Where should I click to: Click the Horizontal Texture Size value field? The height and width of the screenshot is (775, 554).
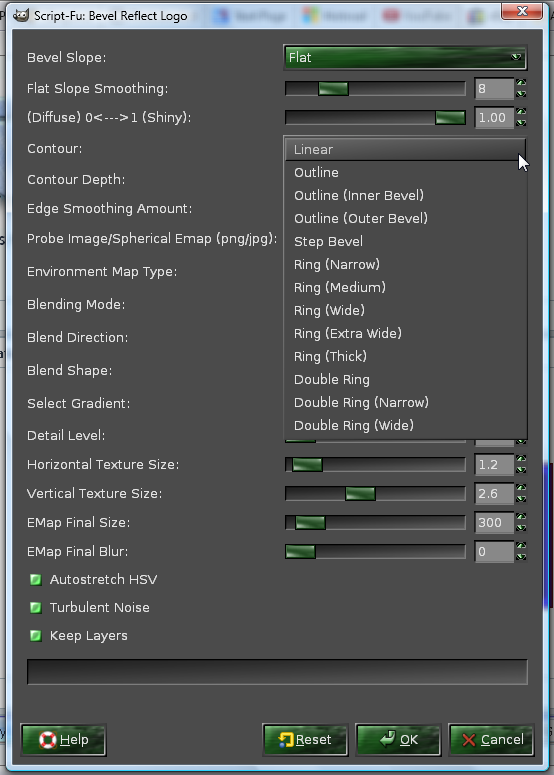click(494, 465)
